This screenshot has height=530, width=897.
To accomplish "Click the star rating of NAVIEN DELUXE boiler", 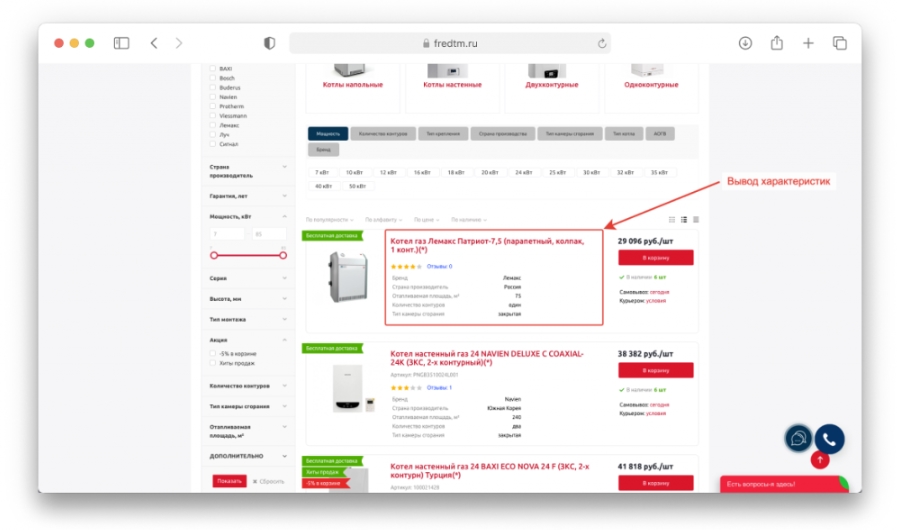I will [x=406, y=388].
